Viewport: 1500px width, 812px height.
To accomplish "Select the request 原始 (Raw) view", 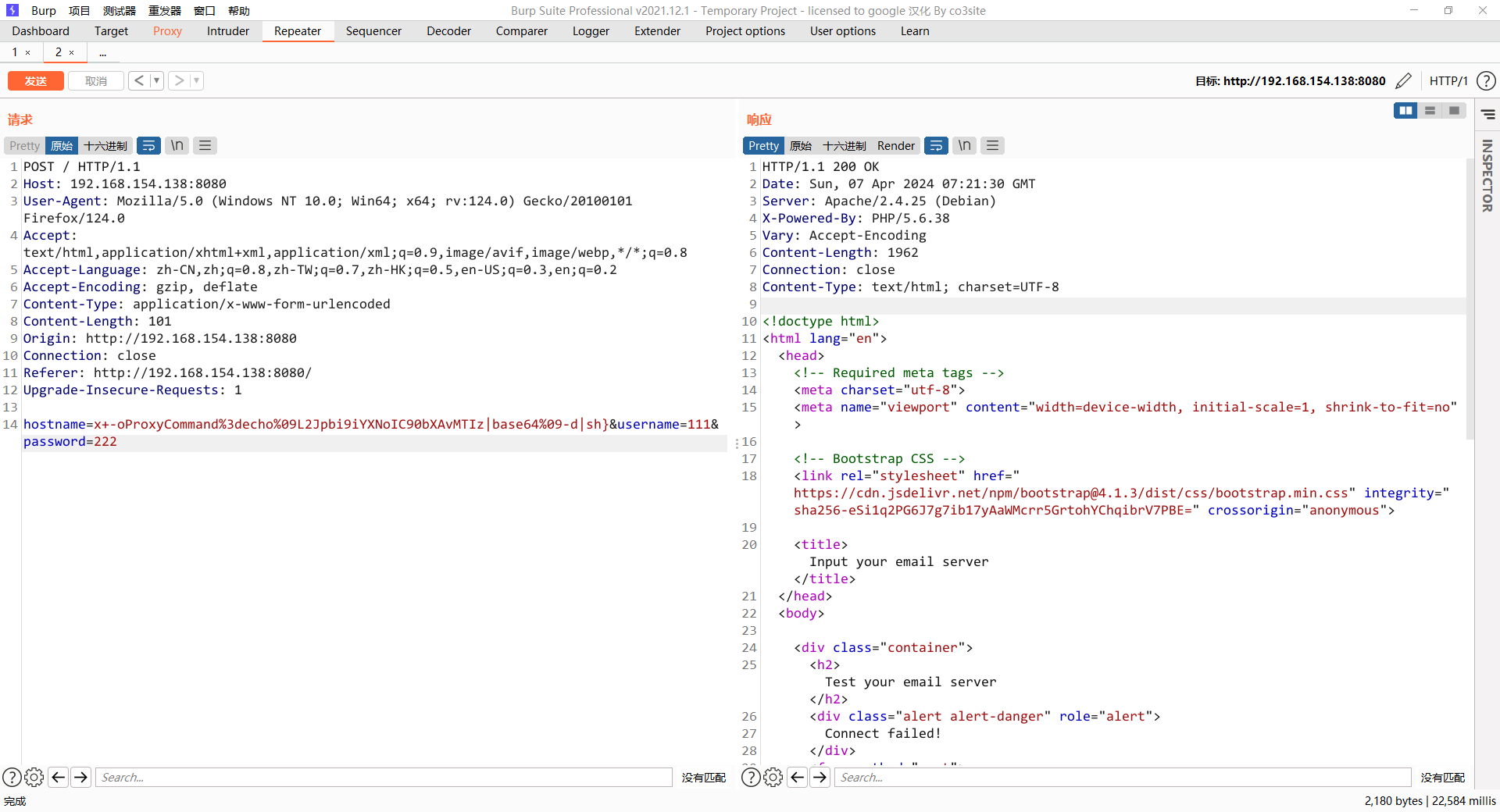I will [x=62, y=146].
